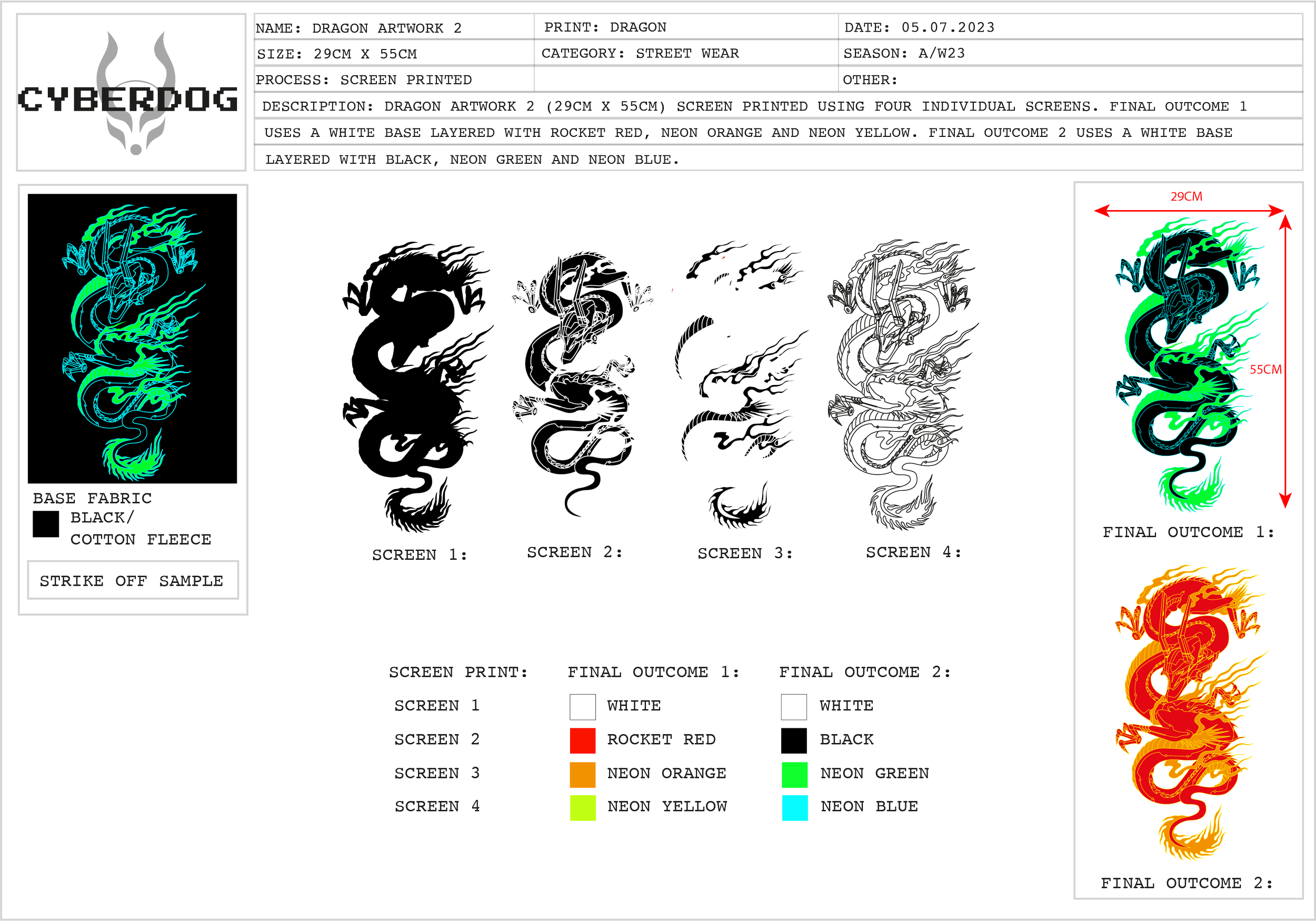Pick the Neon Green swatch

[794, 774]
